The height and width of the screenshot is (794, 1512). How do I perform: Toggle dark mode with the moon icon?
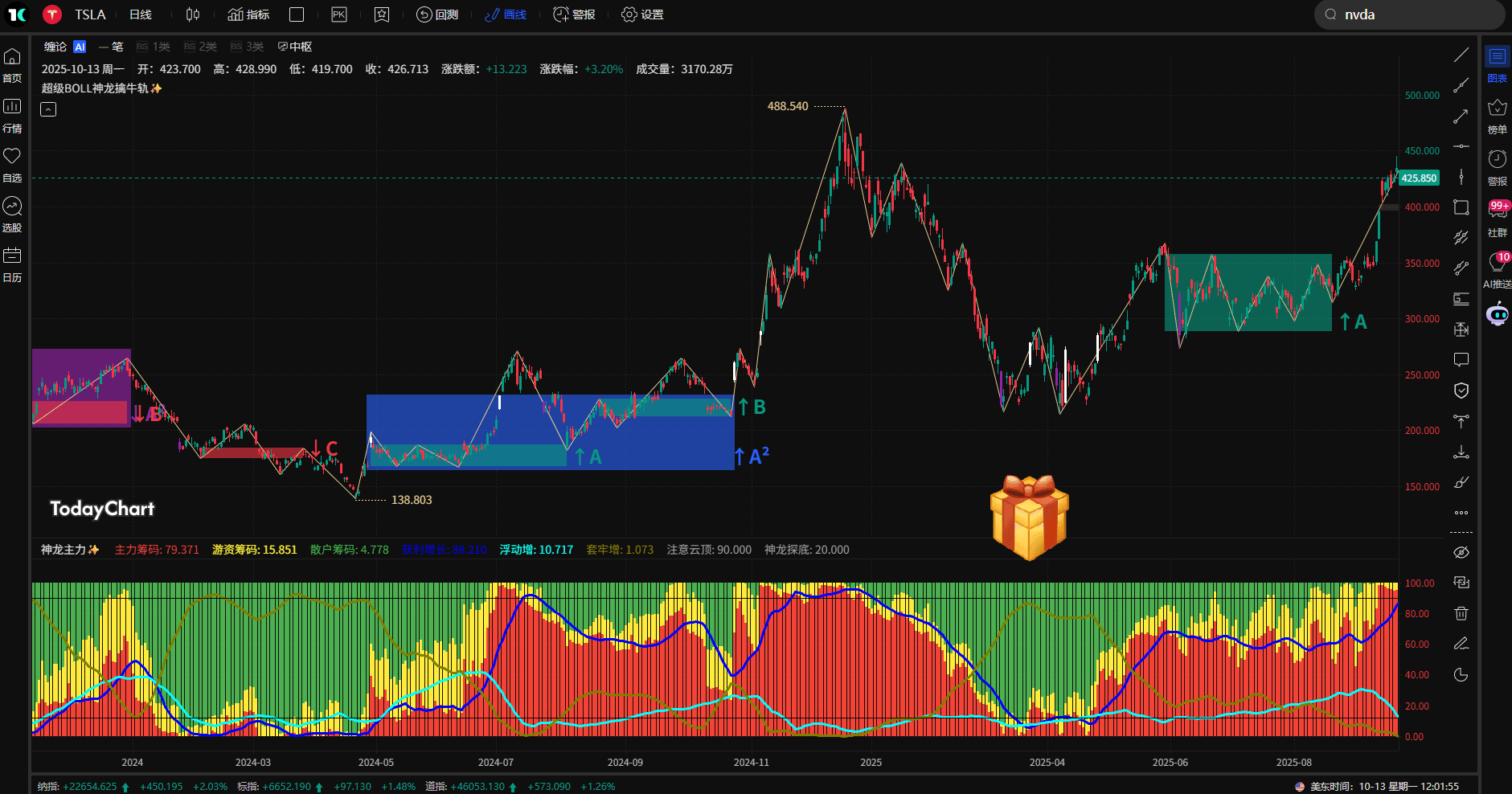(x=1462, y=675)
